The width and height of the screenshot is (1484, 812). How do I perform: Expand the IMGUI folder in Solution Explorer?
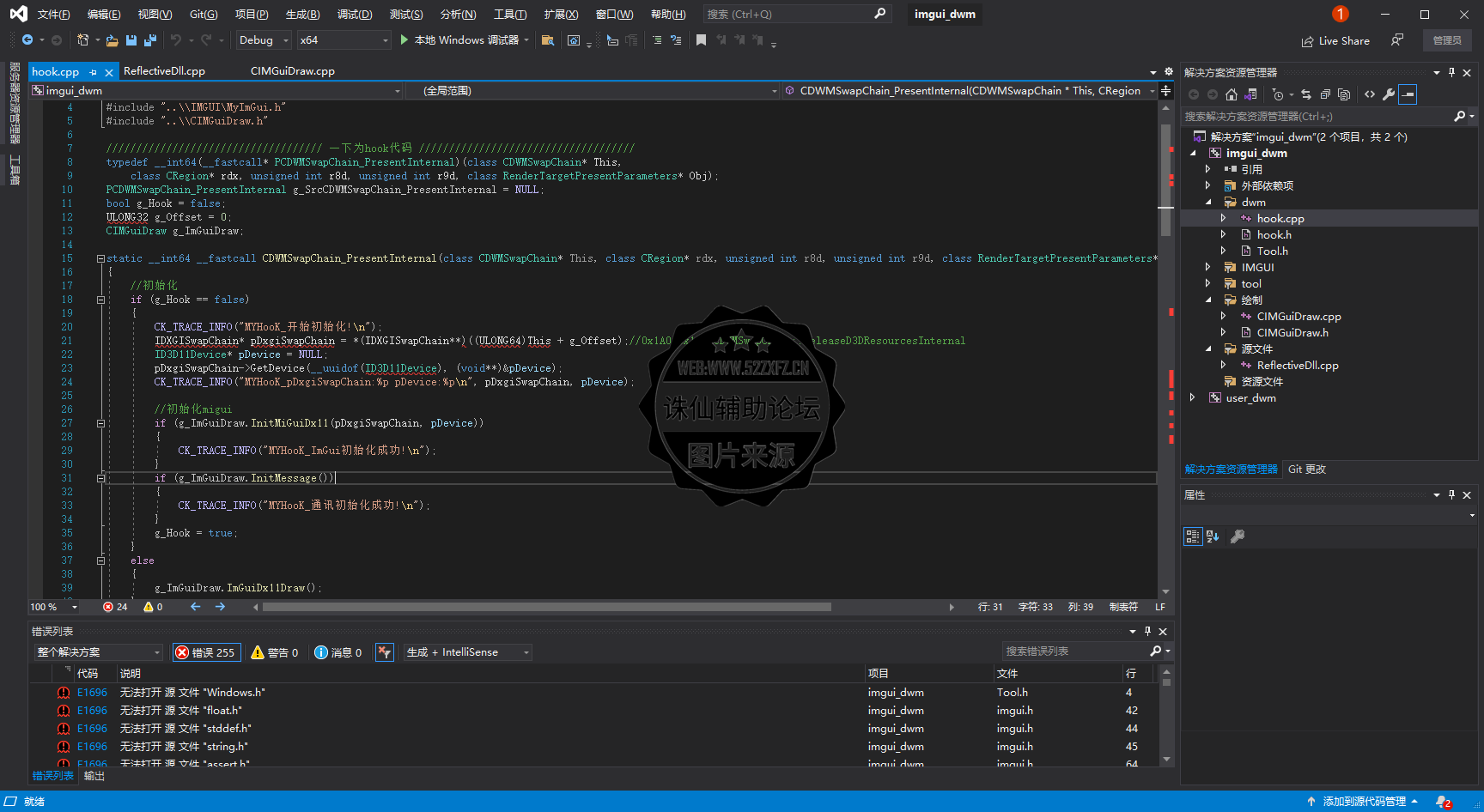click(x=1207, y=267)
